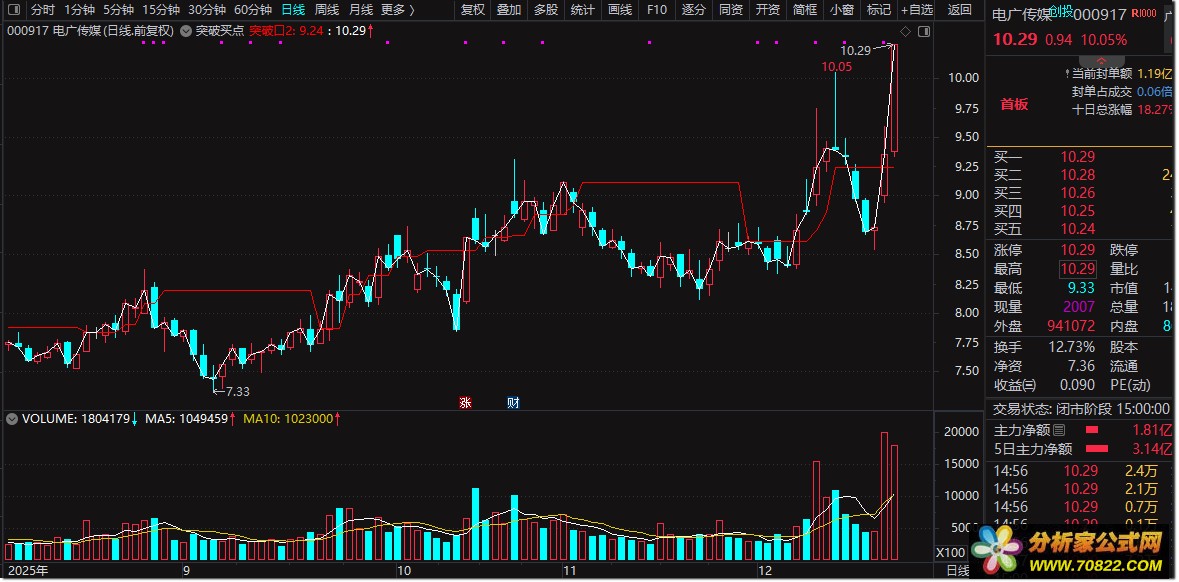Click the 突破口2: 9.24 indicator value
1179x582 pixels.
tap(287, 32)
